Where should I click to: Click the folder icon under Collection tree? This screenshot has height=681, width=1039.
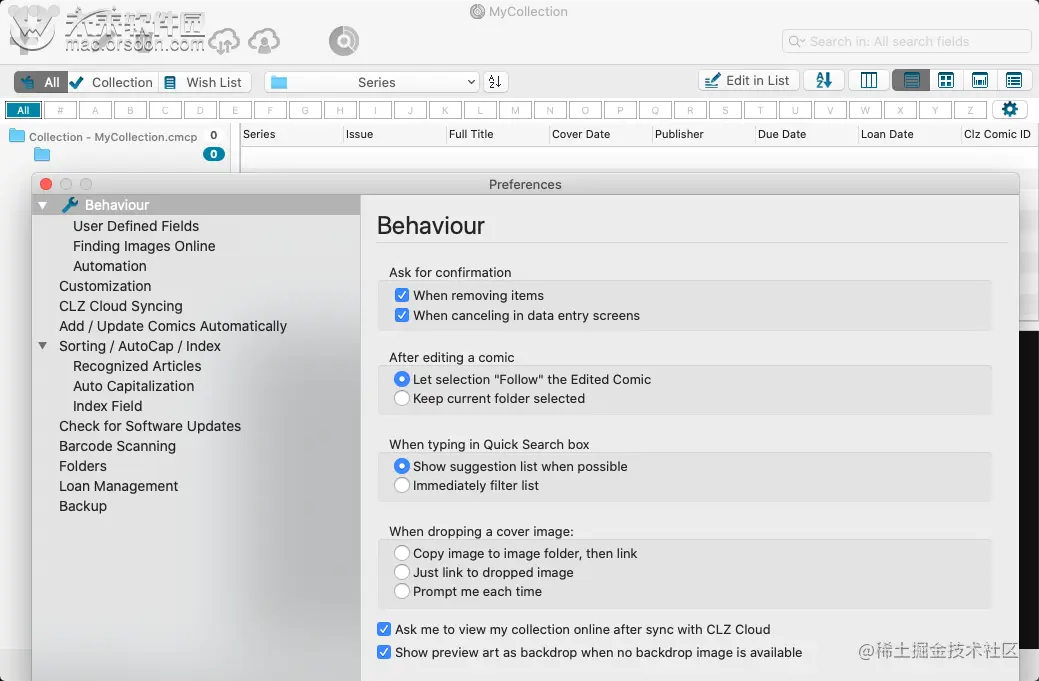[42, 154]
